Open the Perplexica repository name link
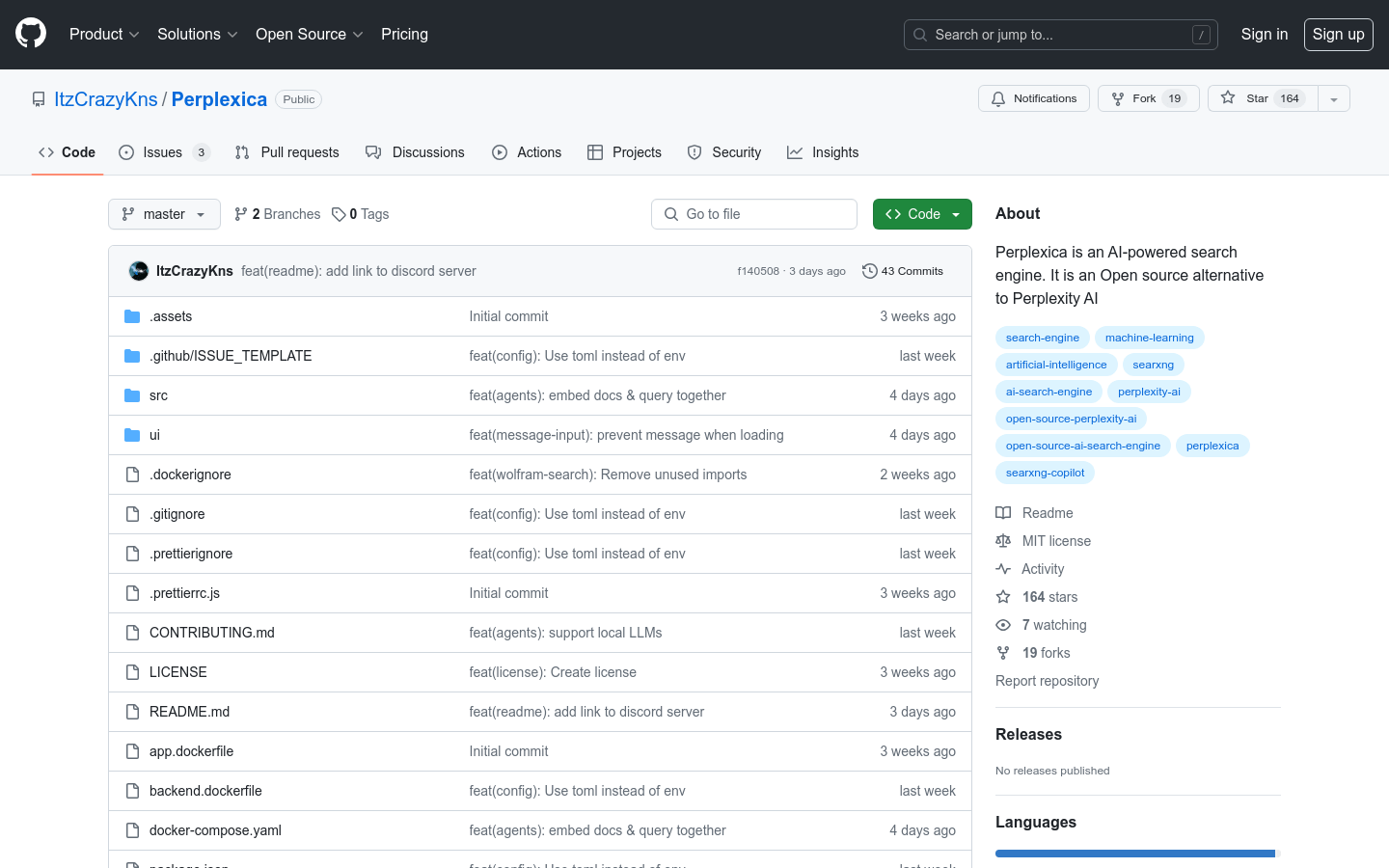The image size is (1389, 868). click(x=219, y=99)
